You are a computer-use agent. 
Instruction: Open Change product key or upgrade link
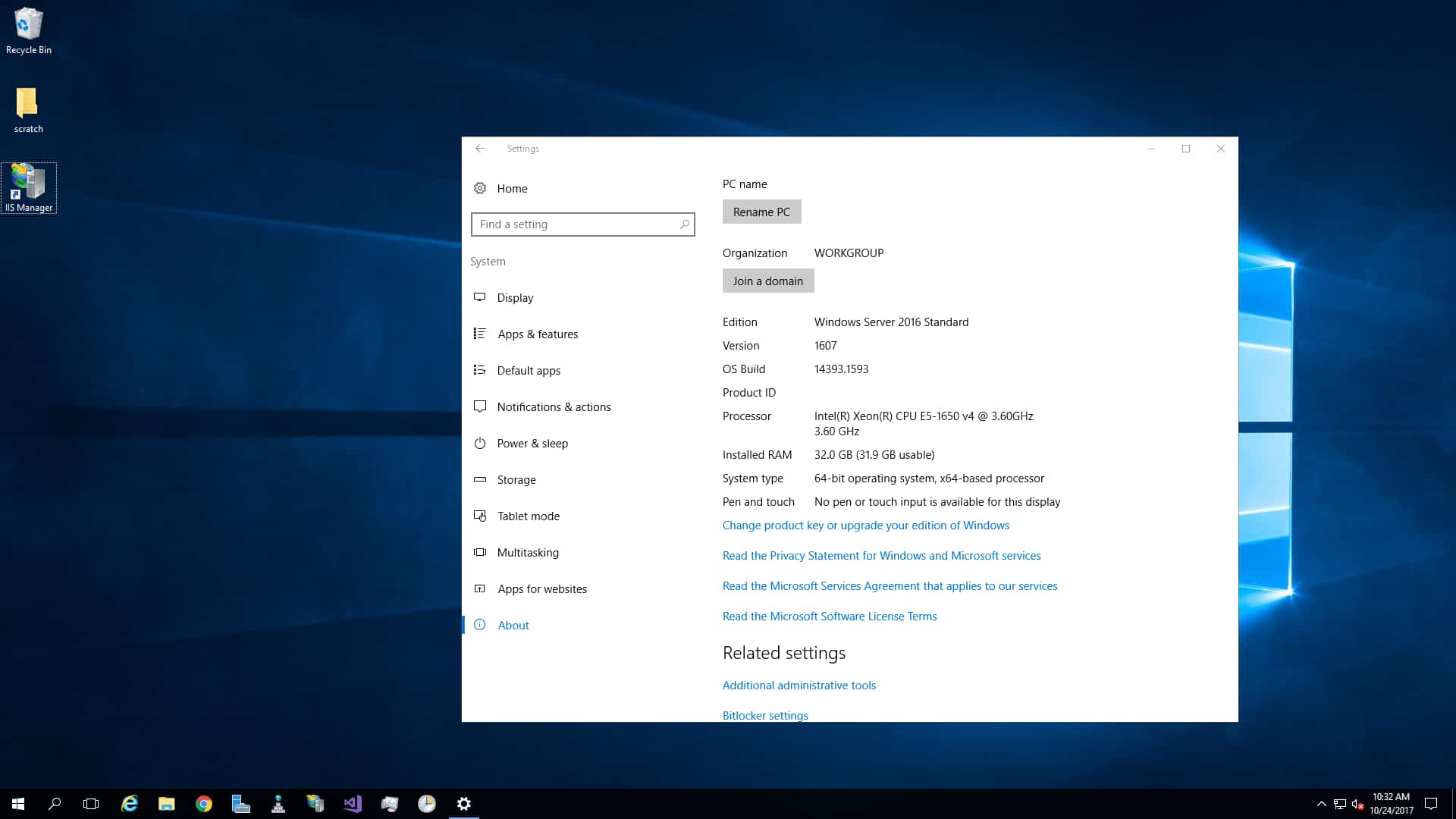tap(865, 525)
